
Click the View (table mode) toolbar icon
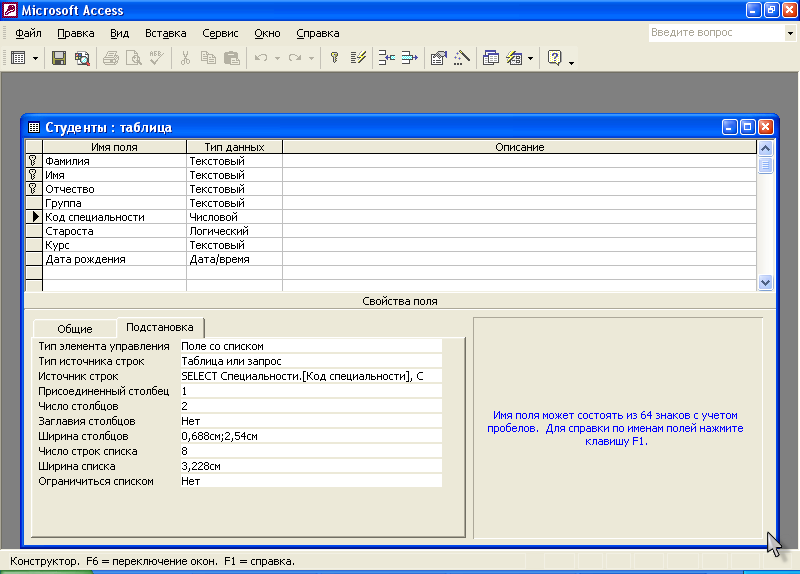tap(18, 58)
